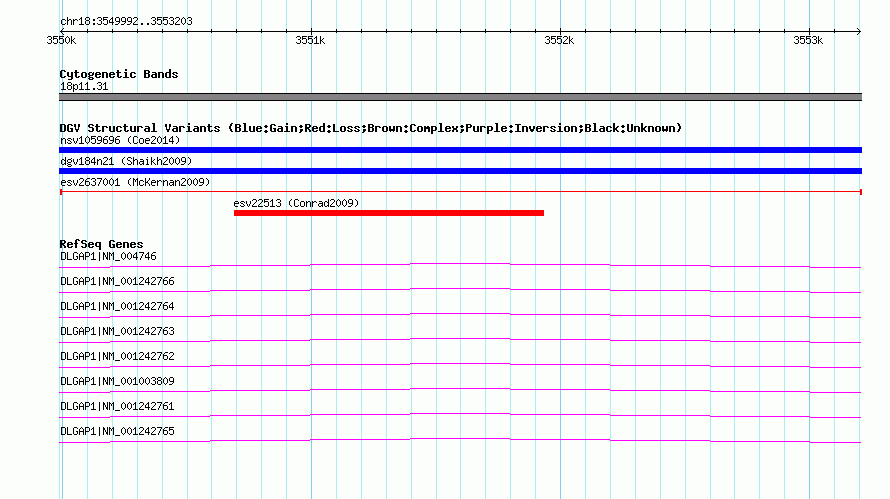
Task: Click the thin red esv2637001 loss line
Action: [460, 192]
